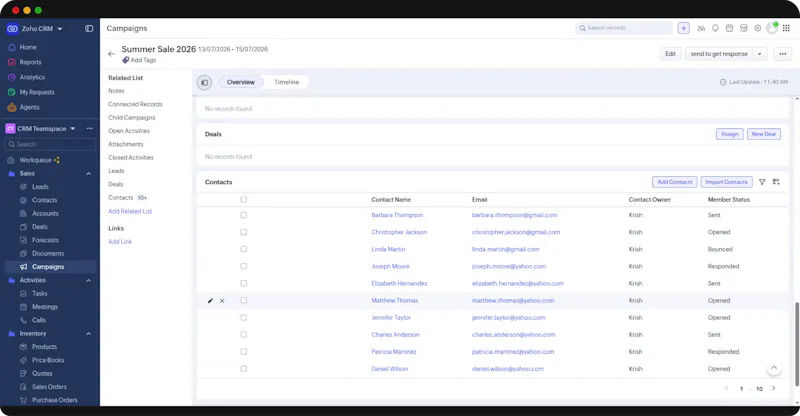This screenshot has height=416, width=800.
Task: Click the Add Contacts button
Action: (x=674, y=182)
